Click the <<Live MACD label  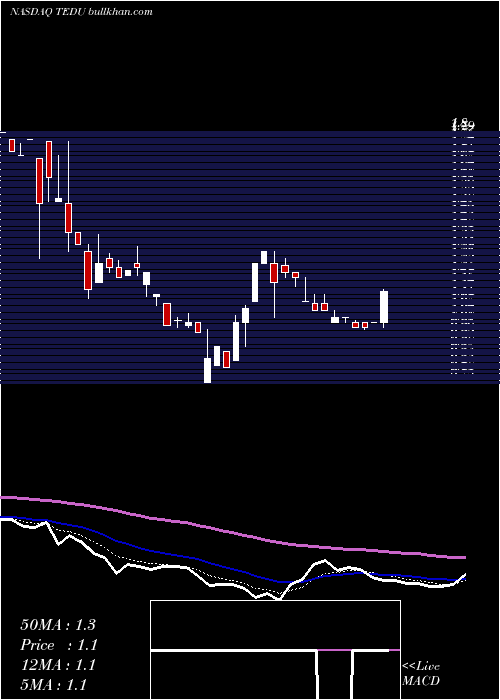pyautogui.click(x=421, y=673)
